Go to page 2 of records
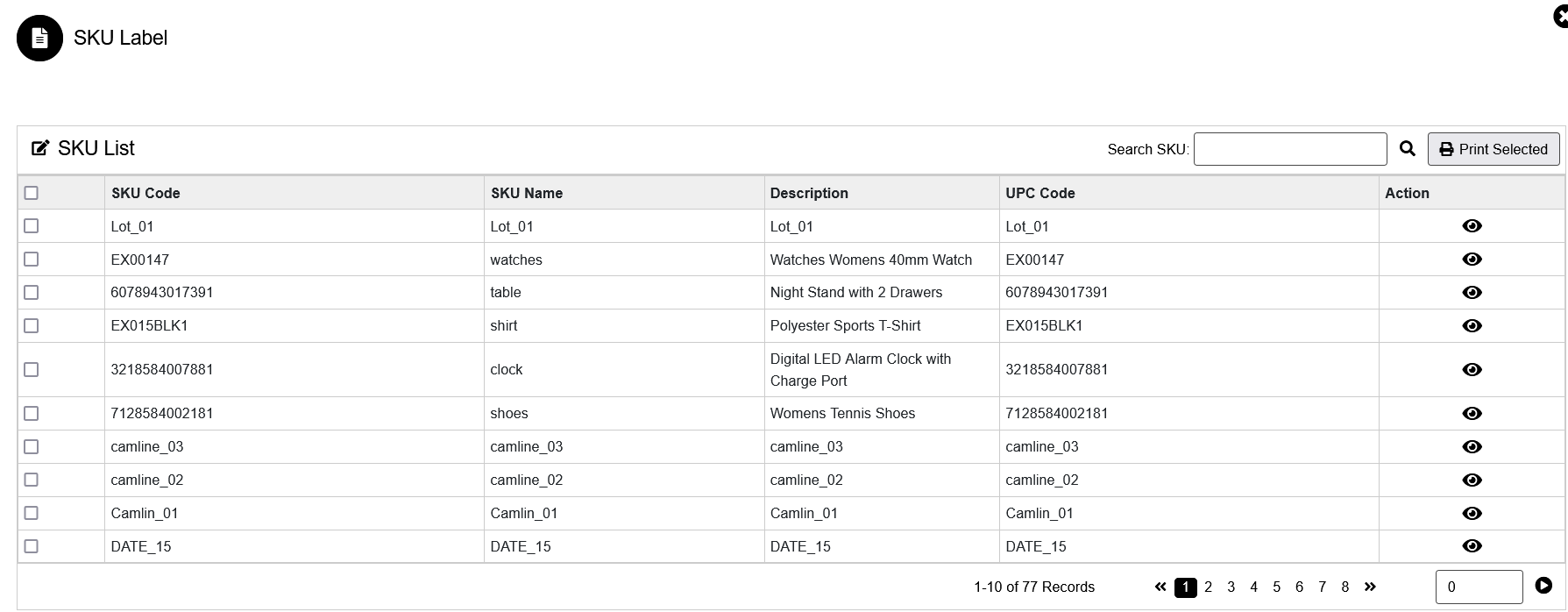 point(1208,587)
